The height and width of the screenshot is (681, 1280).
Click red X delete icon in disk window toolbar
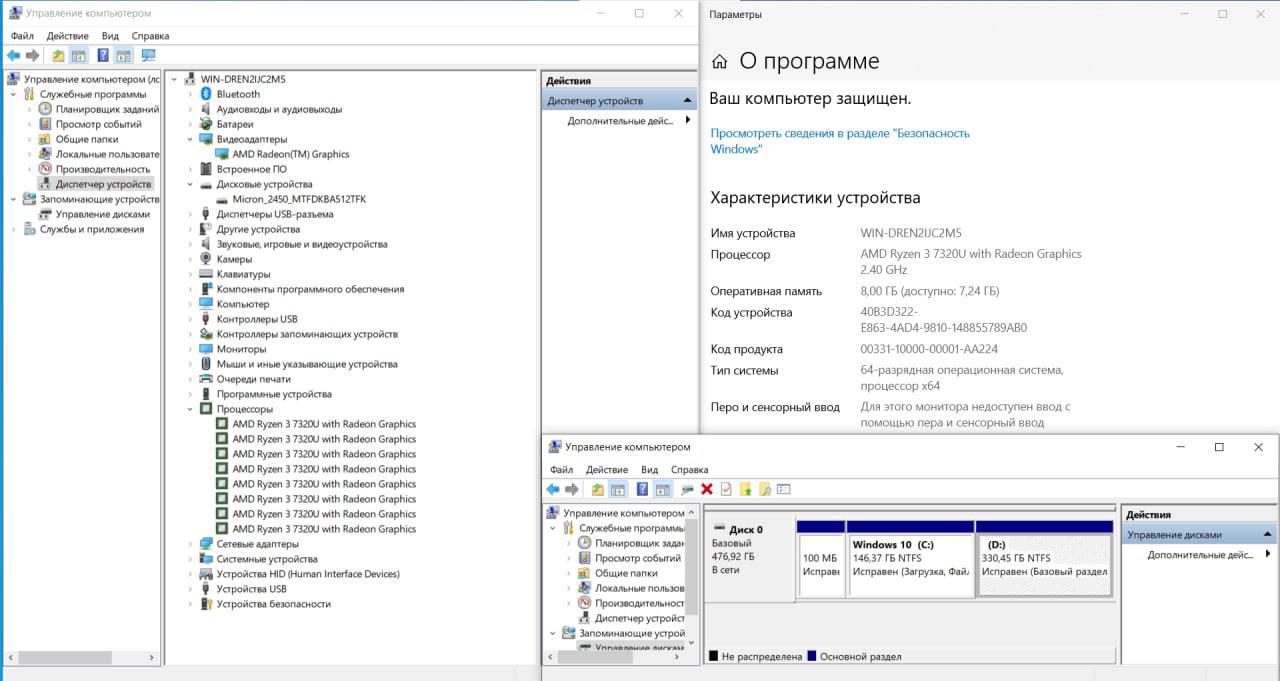point(707,489)
